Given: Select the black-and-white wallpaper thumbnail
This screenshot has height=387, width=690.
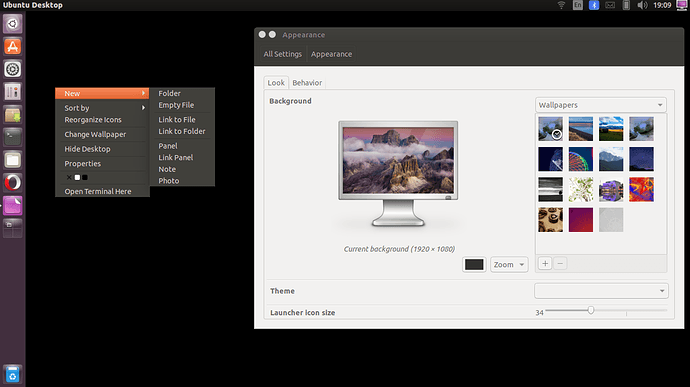Looking at the screenshot, I should pos(551,189).
